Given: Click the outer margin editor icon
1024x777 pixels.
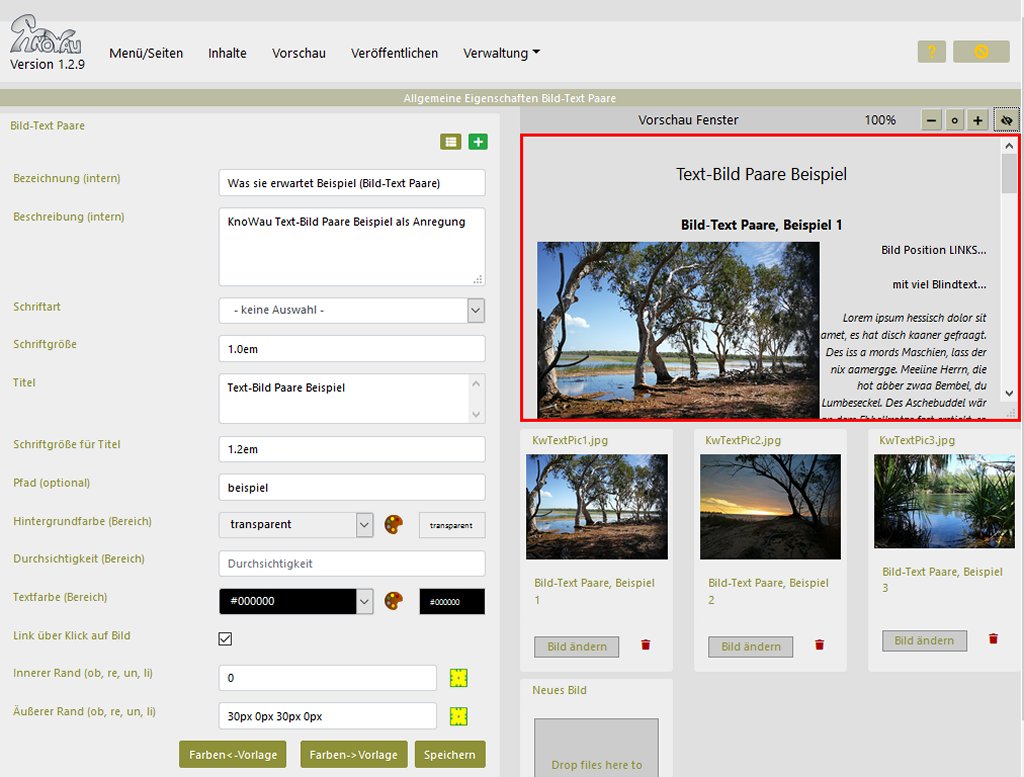Looking at the screenshot, I should [459, 716].
